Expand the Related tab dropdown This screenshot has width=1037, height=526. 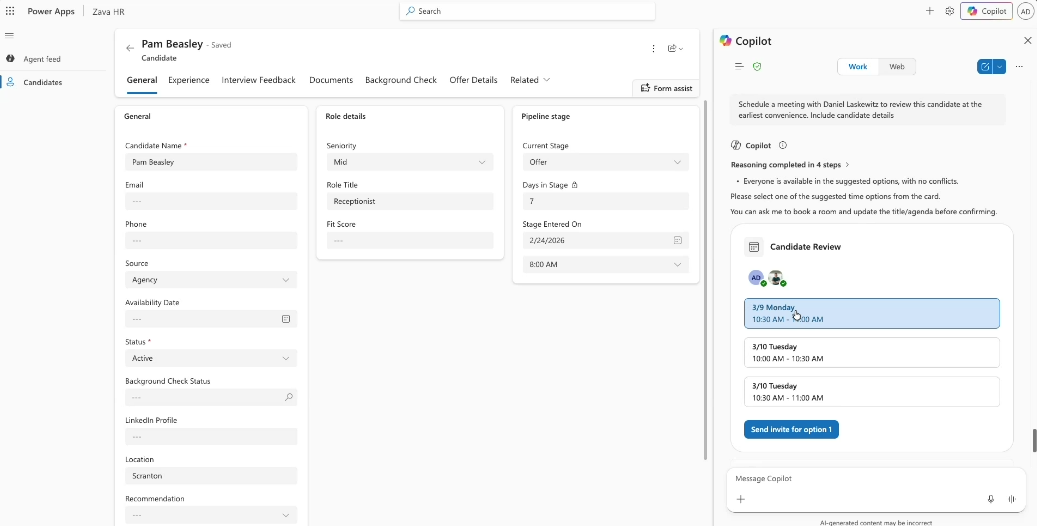tap(530, 80)
